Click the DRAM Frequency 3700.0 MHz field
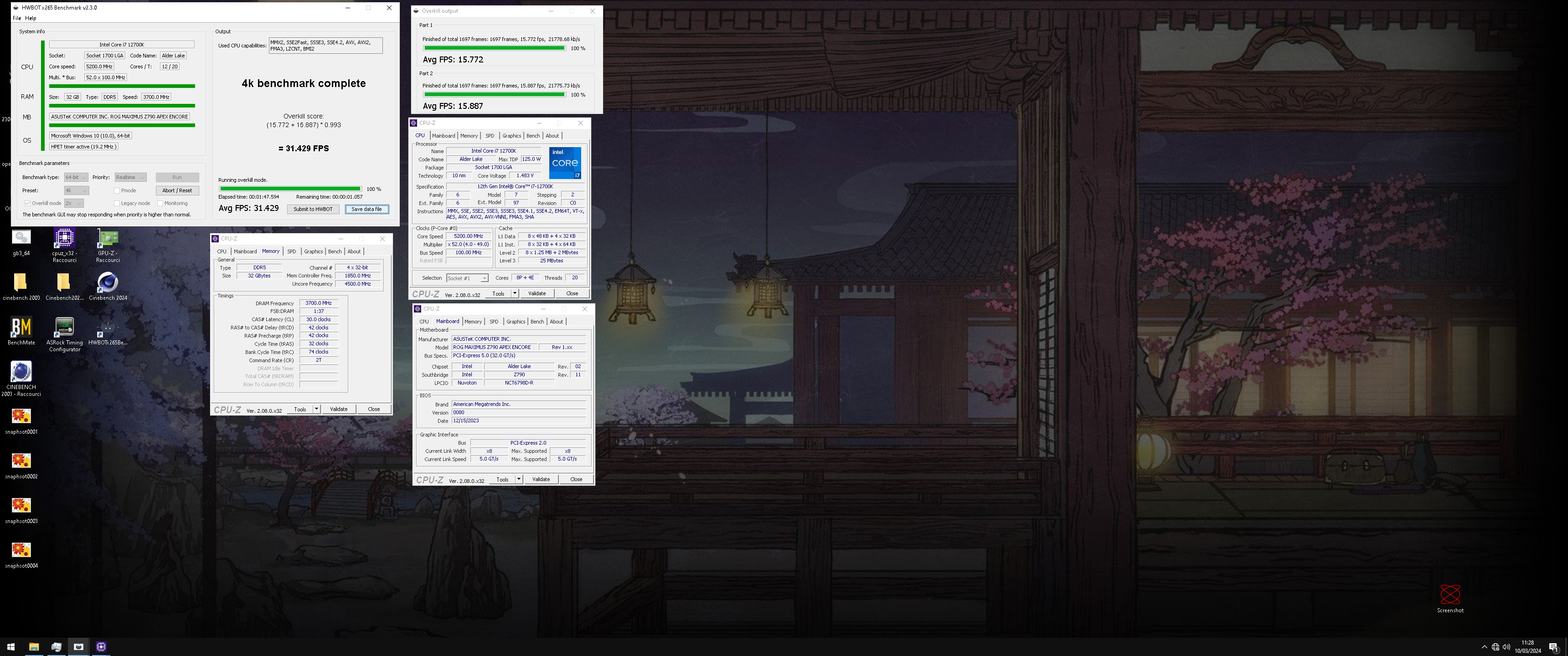1568x656 pixels. 318,303
